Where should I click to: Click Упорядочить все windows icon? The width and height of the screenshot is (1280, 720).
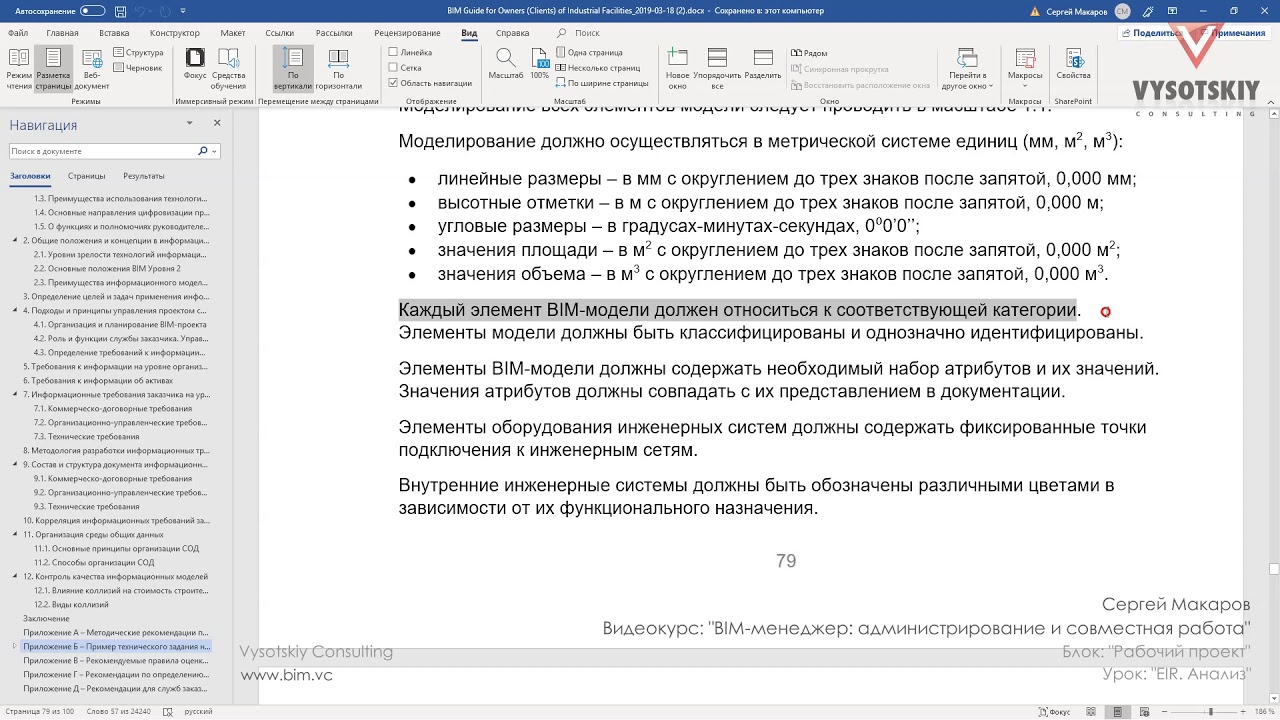pyautogui.click(x=717, y=69)
